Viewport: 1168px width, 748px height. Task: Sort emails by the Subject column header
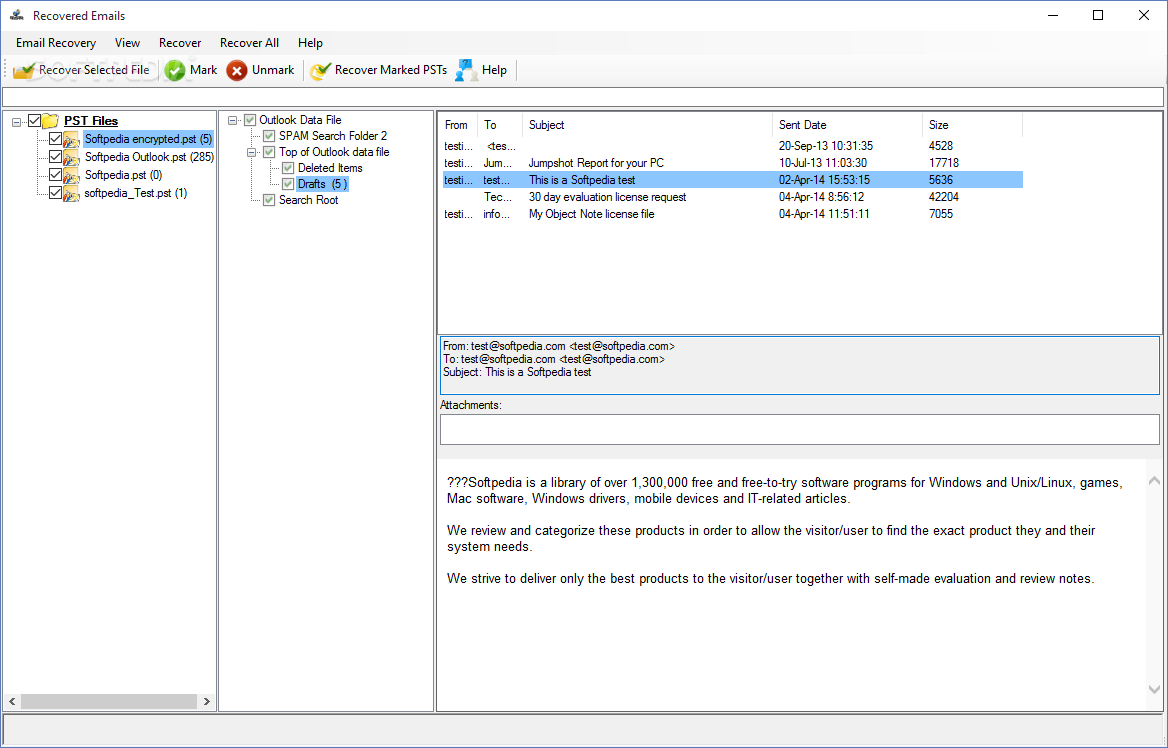[x=647, y=125]
